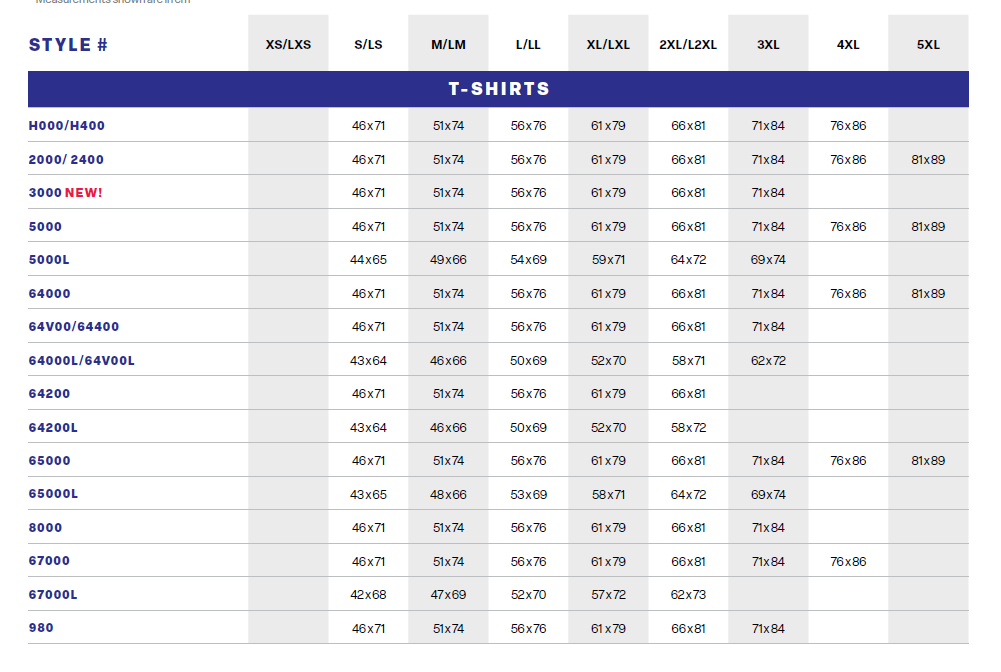Select the 2XL/L2XL column header
The height and width of the screenshot is (672, 1001).
[688, 45]
